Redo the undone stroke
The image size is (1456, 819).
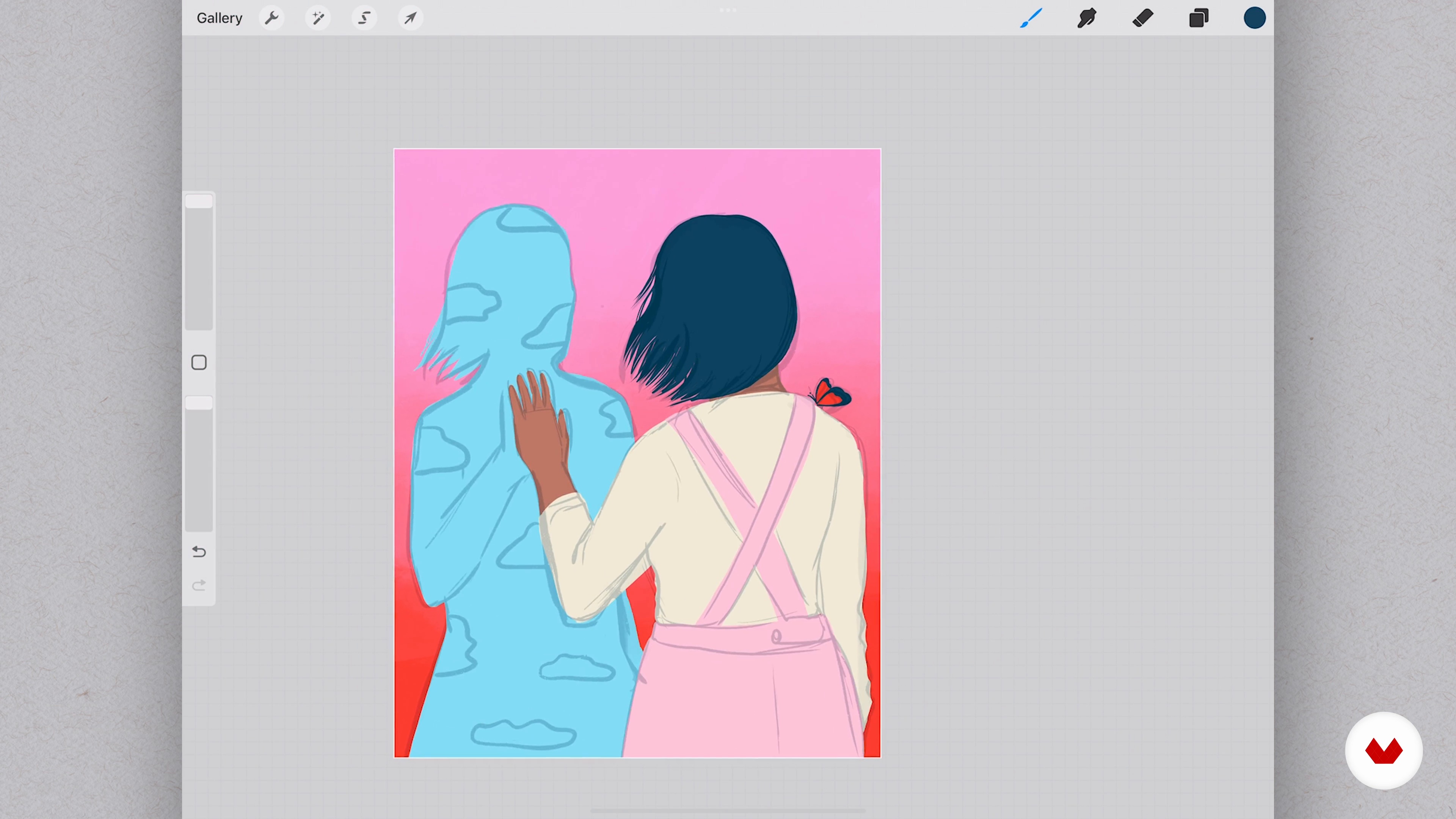point(199,585)
